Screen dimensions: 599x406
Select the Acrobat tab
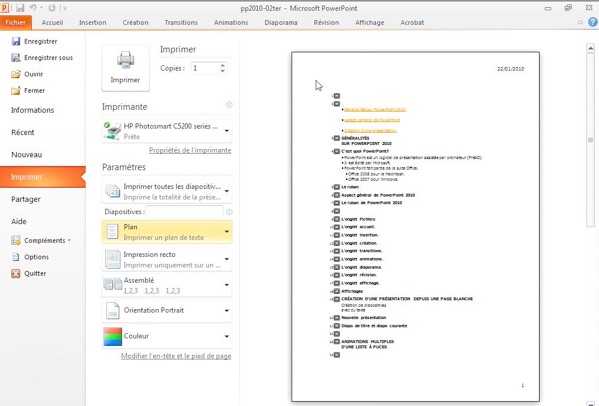click(x=412, y=23)
